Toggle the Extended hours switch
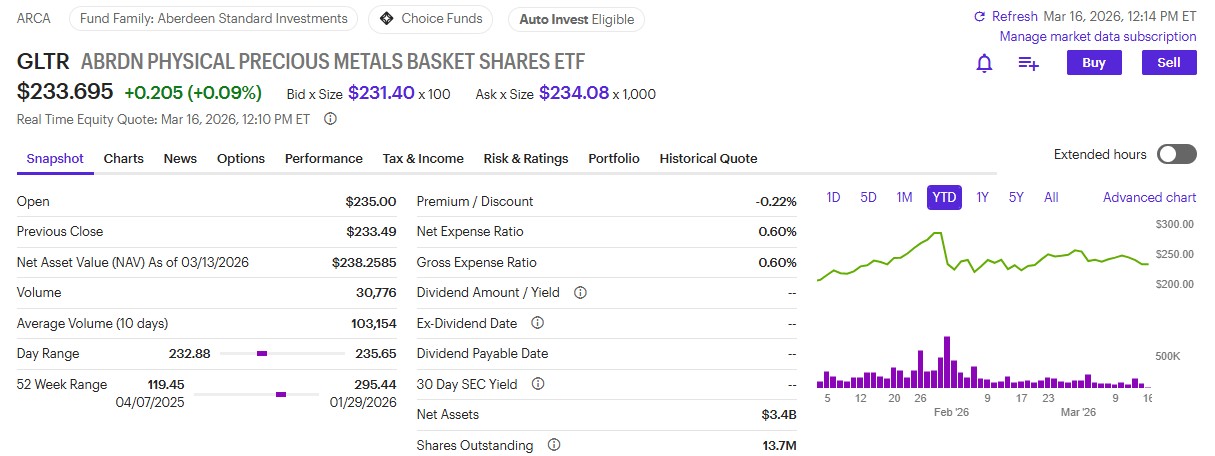The height and width of the screenshot is (456, 1215). pyautogui.click(x=1176, y=154)
